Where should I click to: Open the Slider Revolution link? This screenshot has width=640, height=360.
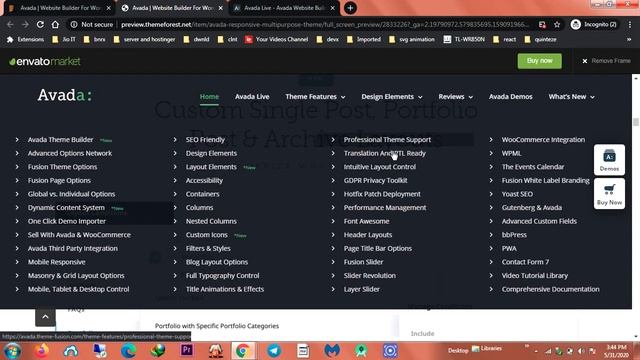coord(369,276)
